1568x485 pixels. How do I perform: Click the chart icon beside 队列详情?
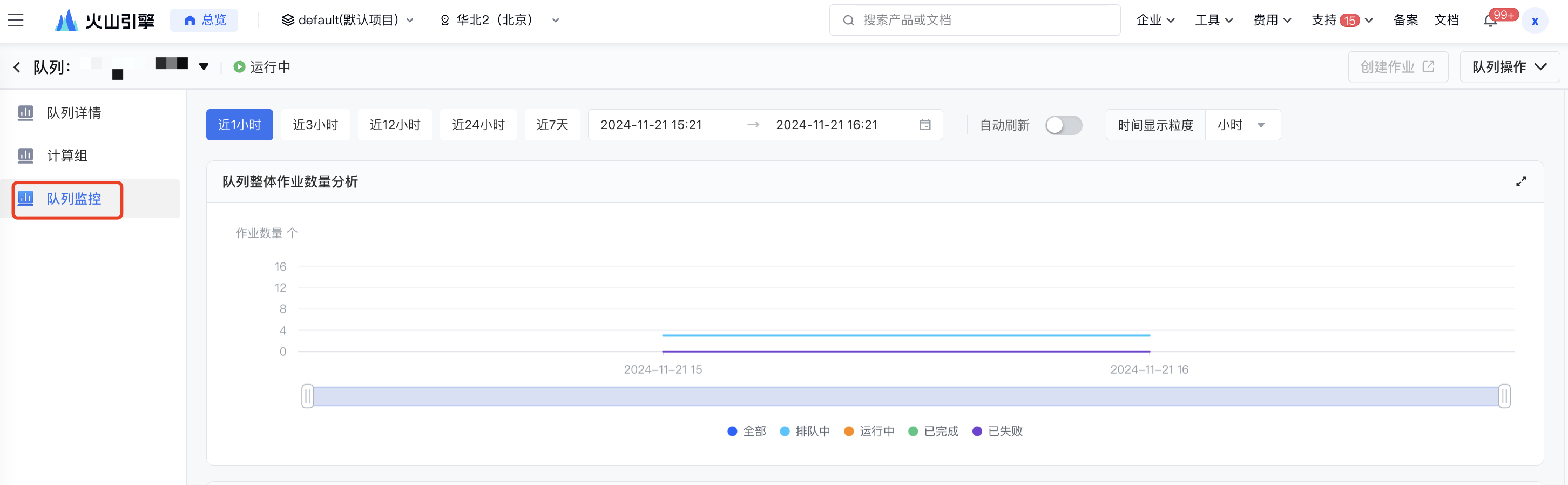point(25,112)
